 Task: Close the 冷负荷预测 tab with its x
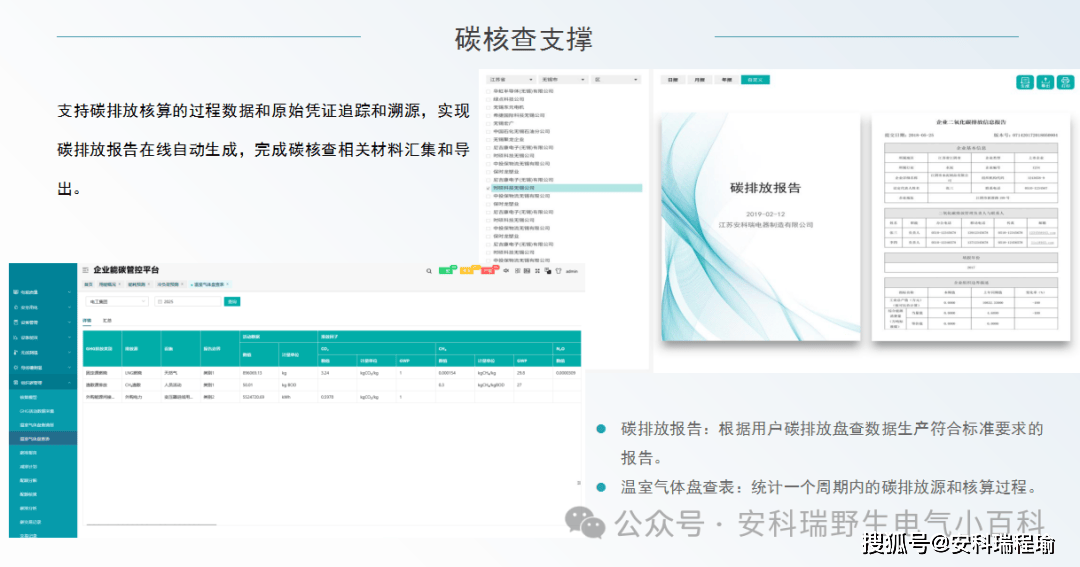(x=182, y=284)
